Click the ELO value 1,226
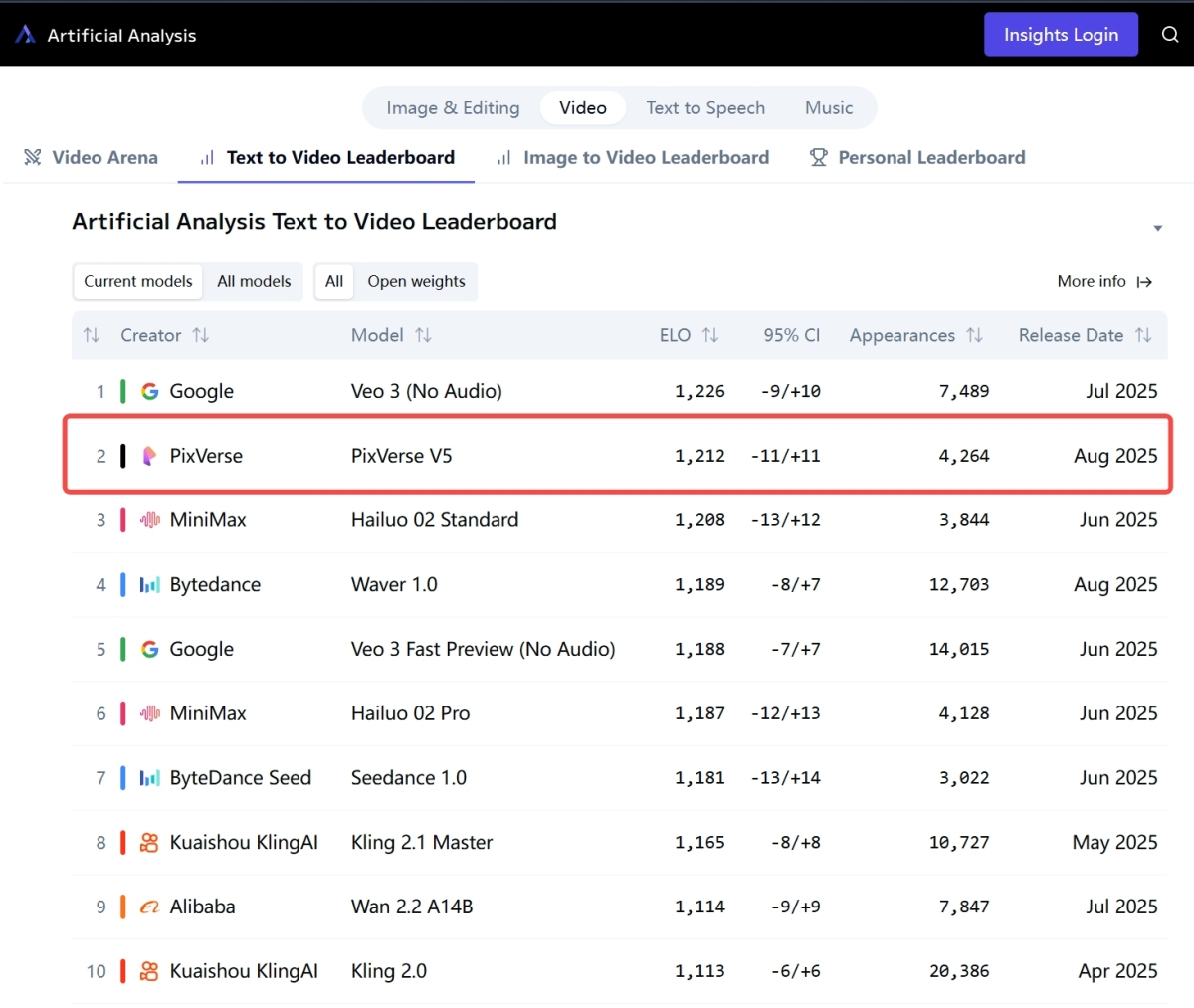Screen dimensions: 1194x1008 click(699, 391)
